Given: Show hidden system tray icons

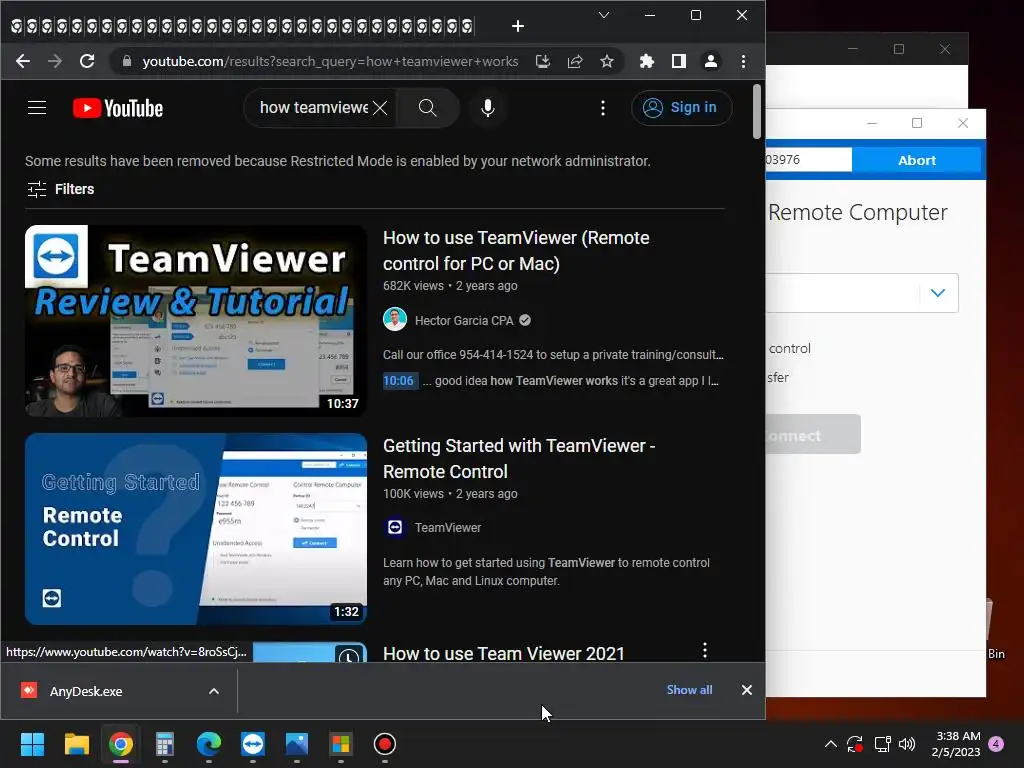Looking at the screenshot, I should coord(831,744).
